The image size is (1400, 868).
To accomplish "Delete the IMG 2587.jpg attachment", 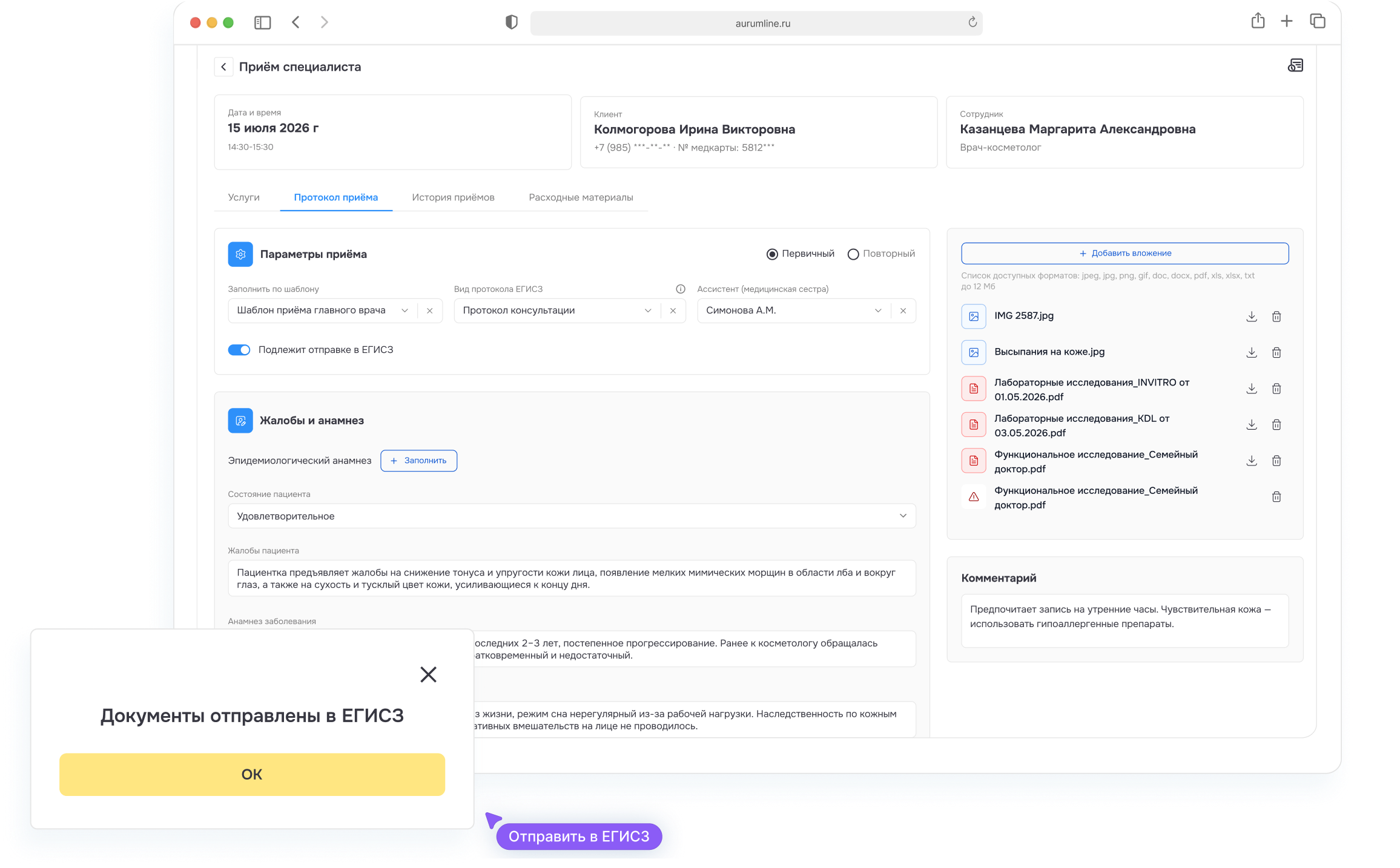I will (x=1276, y=317).
